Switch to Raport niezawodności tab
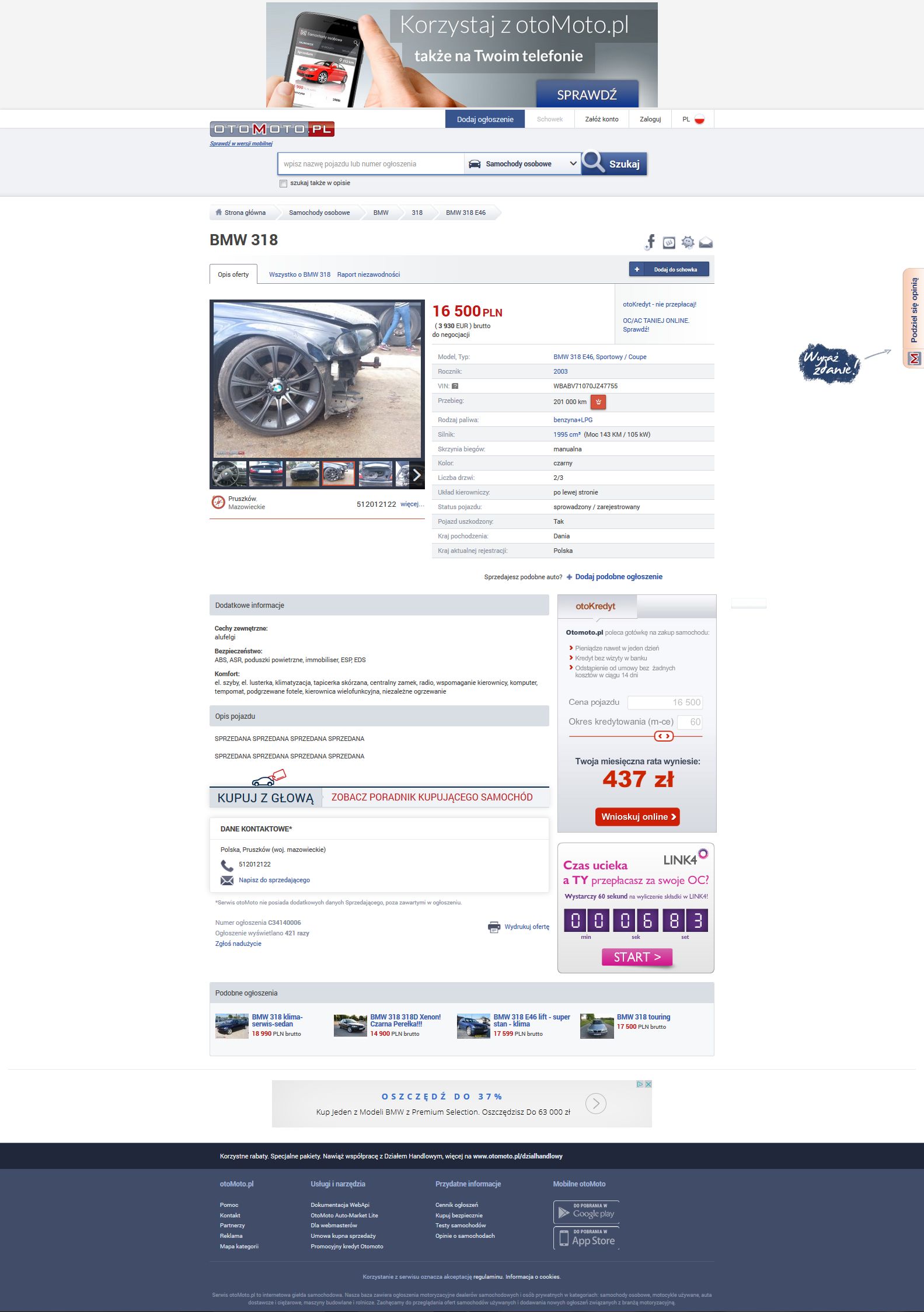The image size is (924, 1312). [x=368, y=274]
